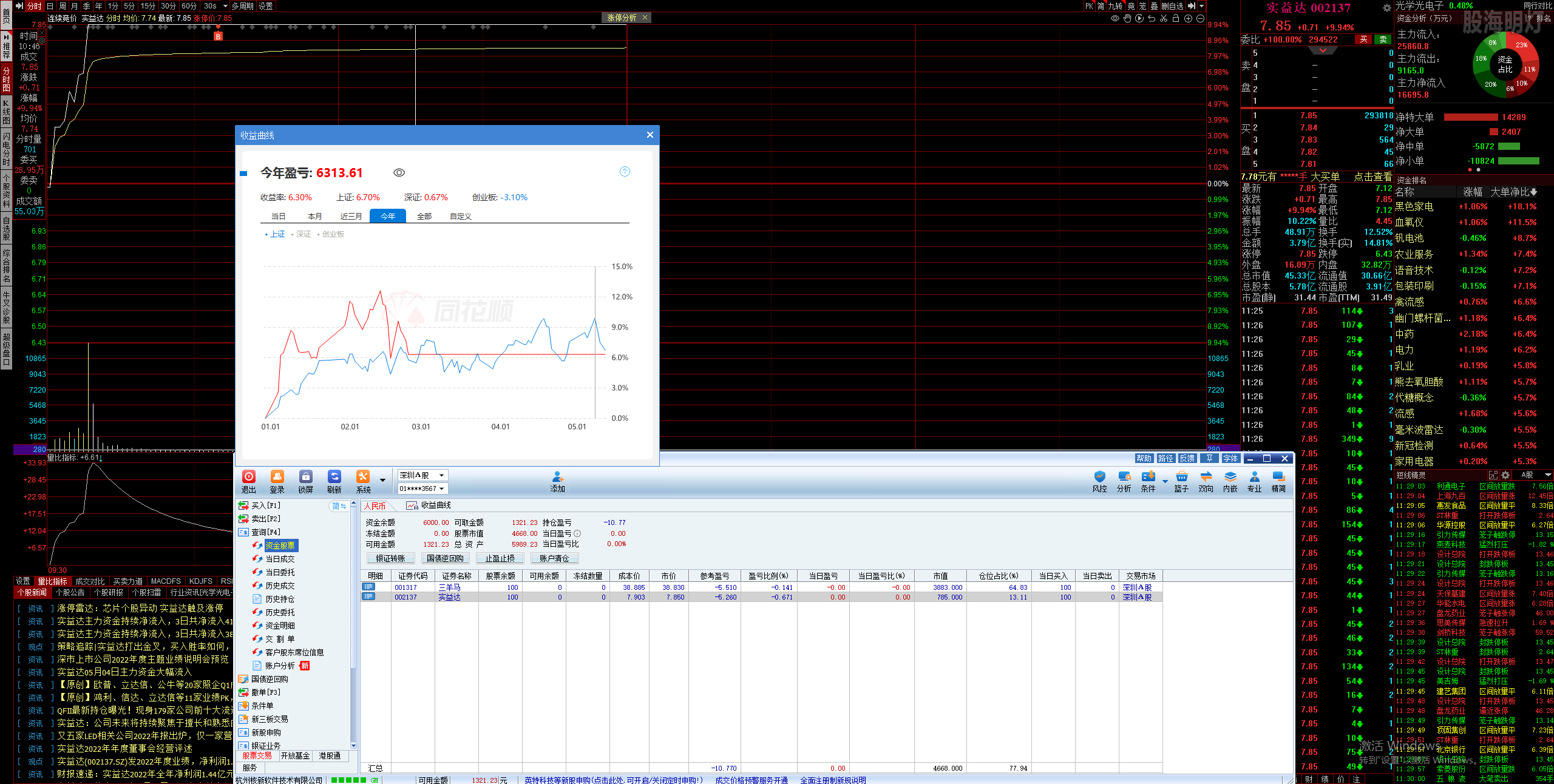1554x784 pixels.
Task: Click the undo arrow icon above chart
Action: point(1152,18)
